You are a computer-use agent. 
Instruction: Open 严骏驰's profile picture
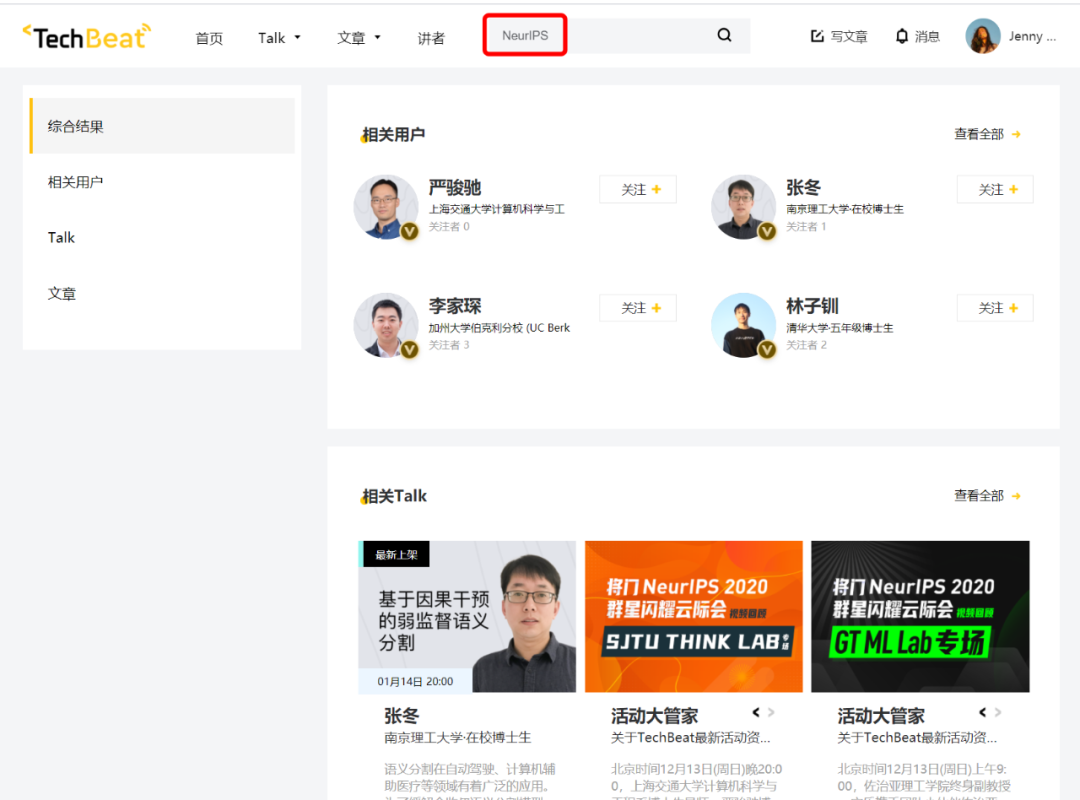[385, 207]
